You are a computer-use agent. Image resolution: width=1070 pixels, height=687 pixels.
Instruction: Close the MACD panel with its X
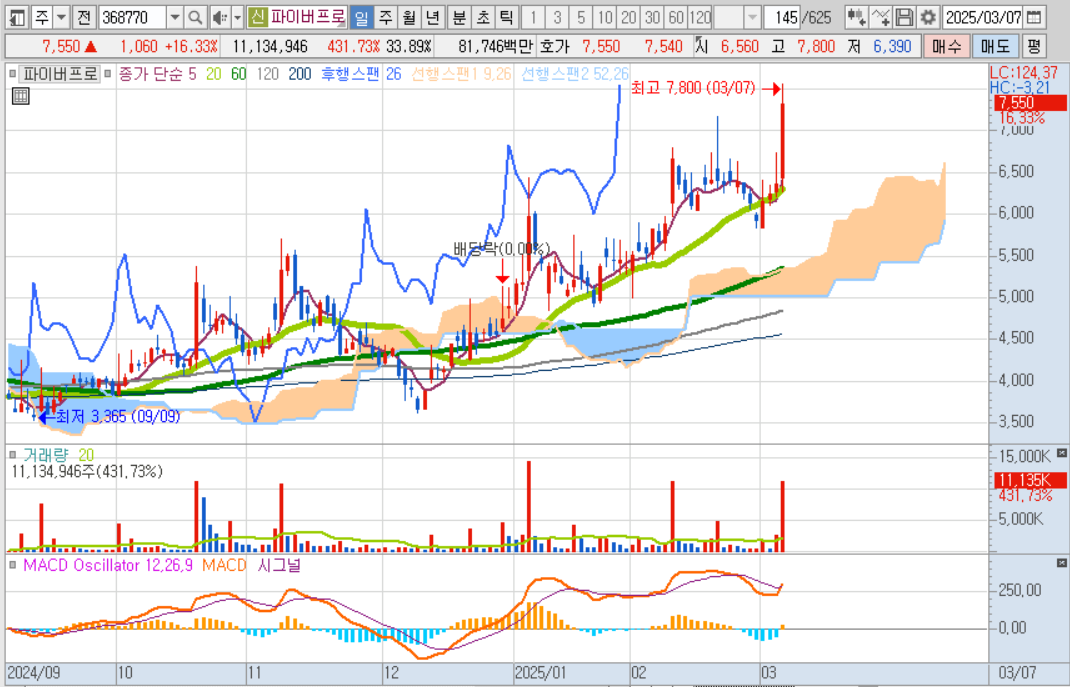point(1062,564)
